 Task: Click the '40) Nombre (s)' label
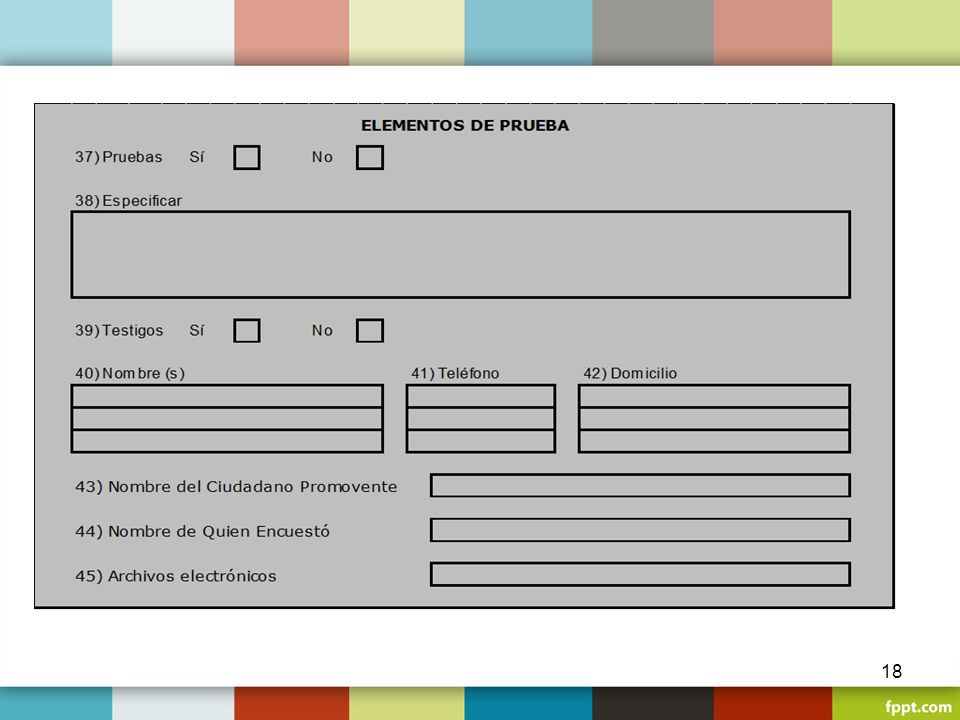[x=130, y=373]
